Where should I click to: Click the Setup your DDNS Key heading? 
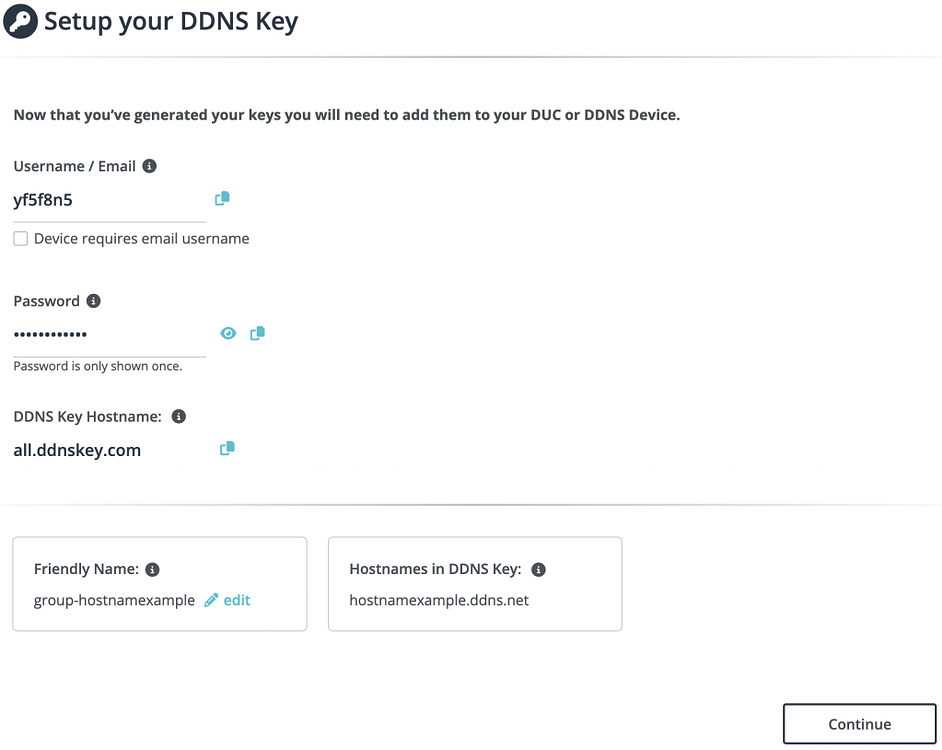(171, 21)
